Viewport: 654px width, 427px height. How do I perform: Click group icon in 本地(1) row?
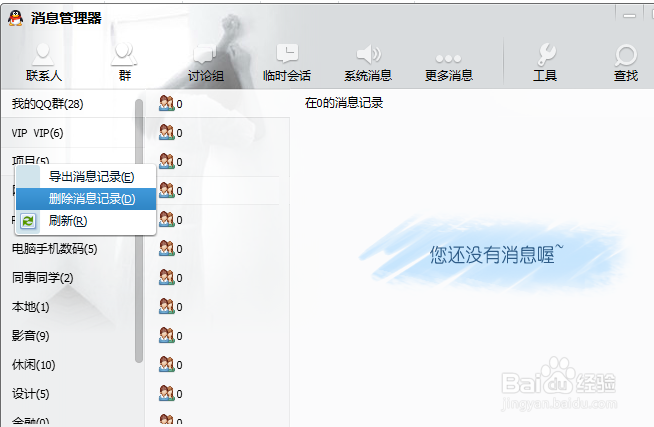[x=166, y=306]
